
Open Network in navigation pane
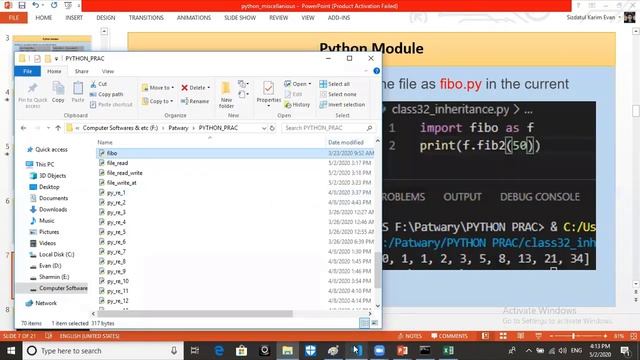coord(46,303)
